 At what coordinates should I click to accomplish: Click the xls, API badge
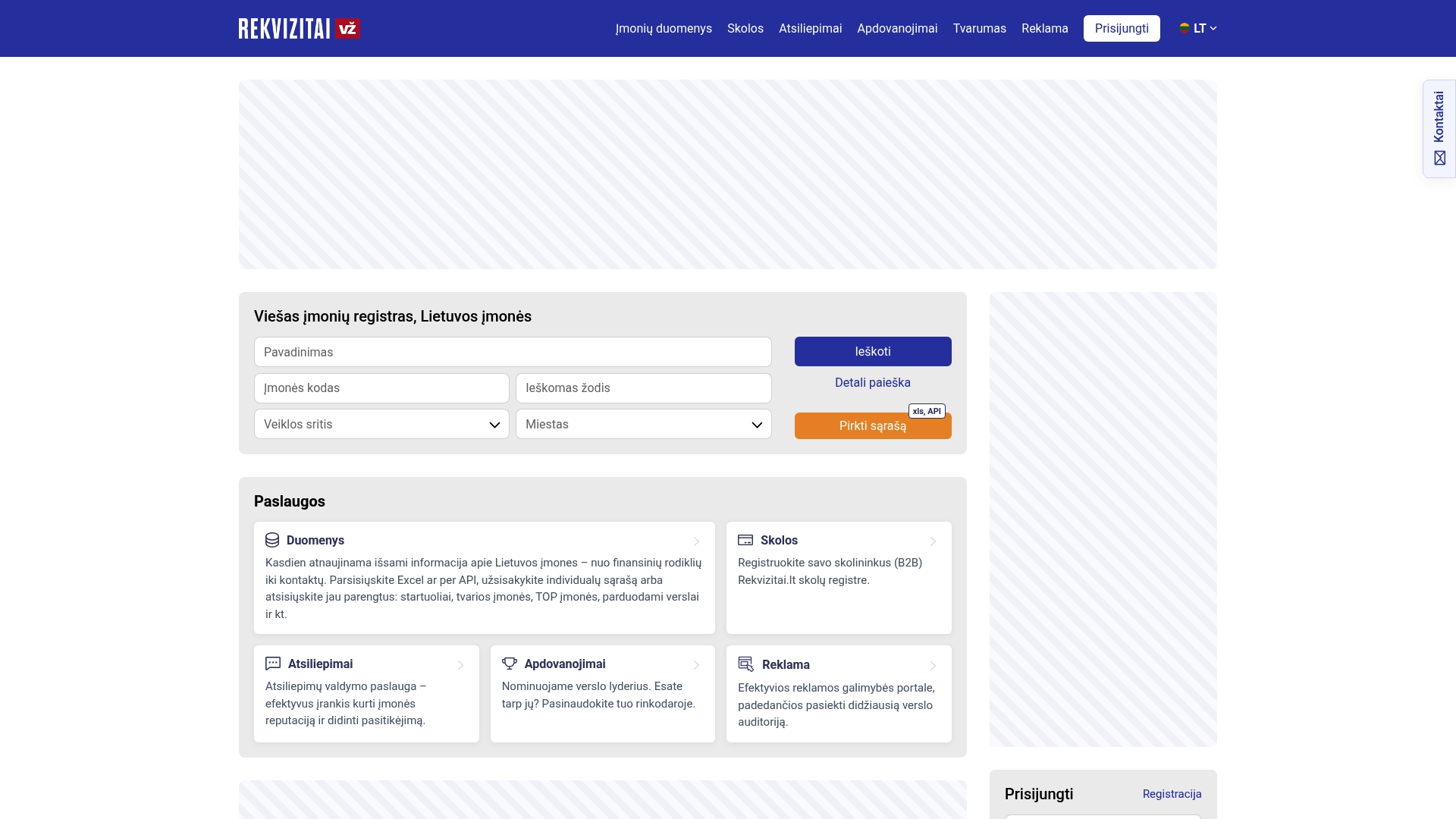[x=927, y=411]
